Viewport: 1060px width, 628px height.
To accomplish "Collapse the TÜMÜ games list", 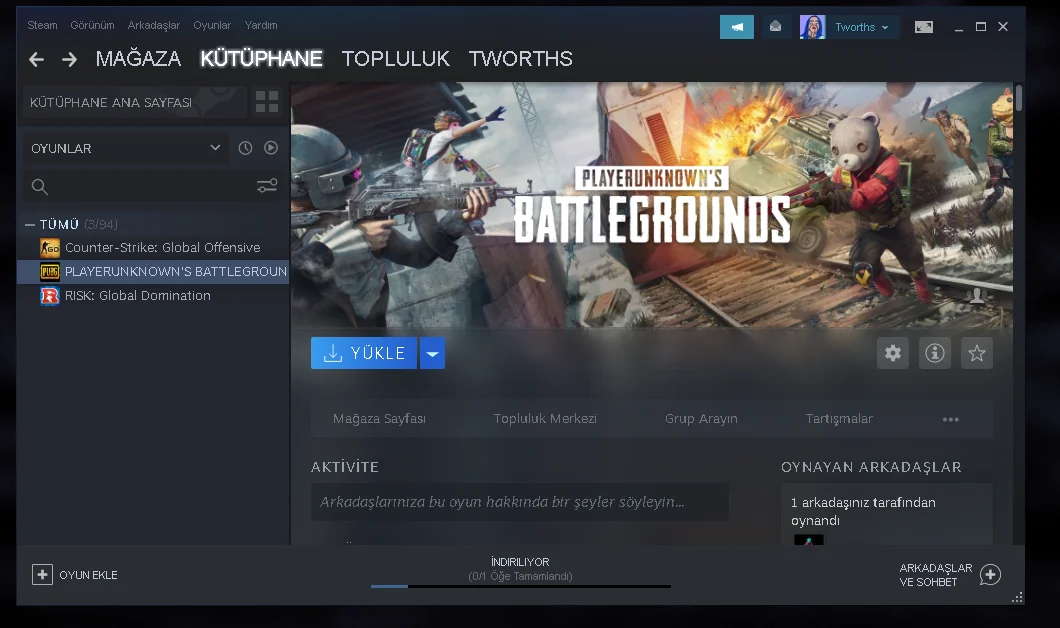I will [30, 224].
